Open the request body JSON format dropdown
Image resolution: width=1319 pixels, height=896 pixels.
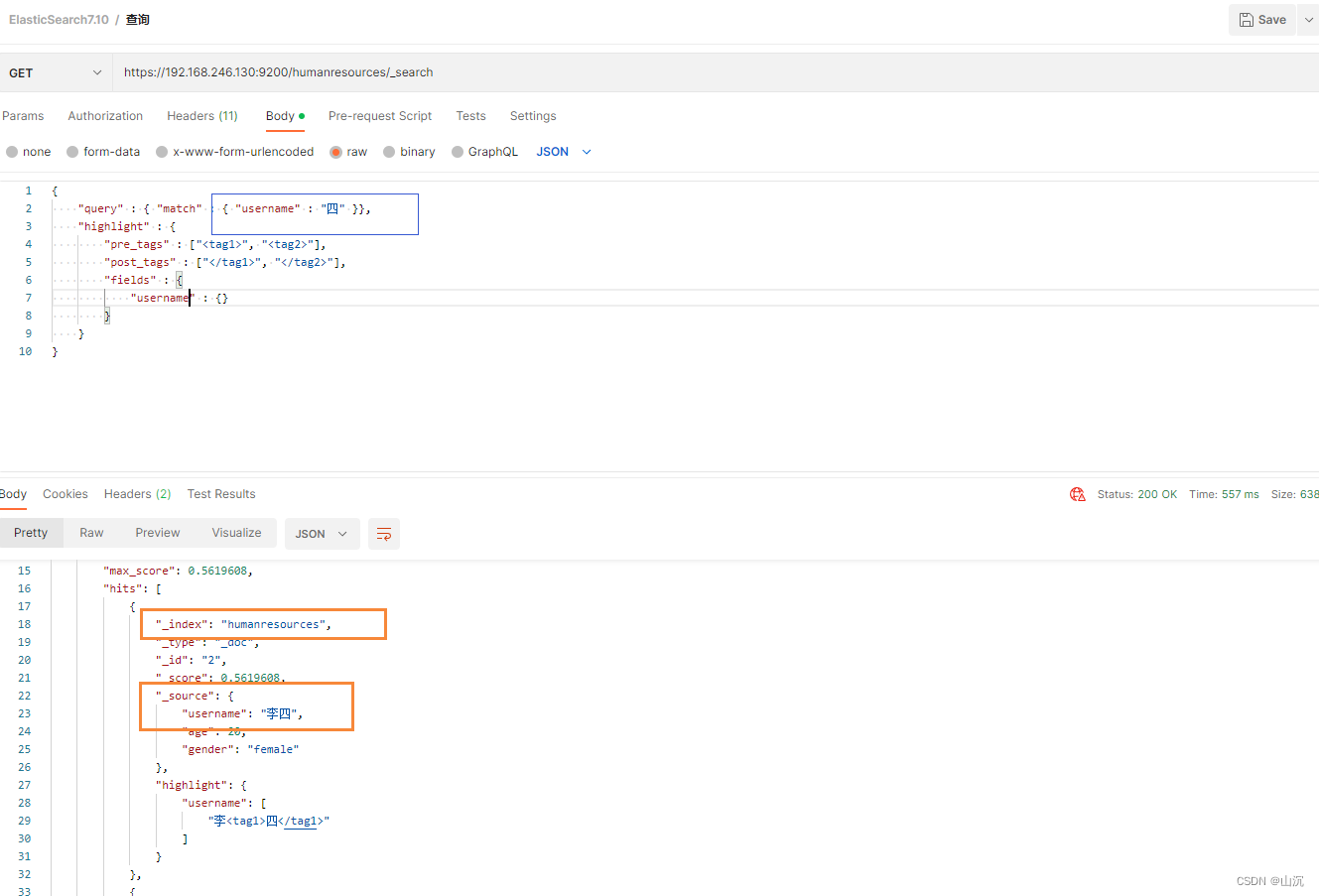point(564,152)
